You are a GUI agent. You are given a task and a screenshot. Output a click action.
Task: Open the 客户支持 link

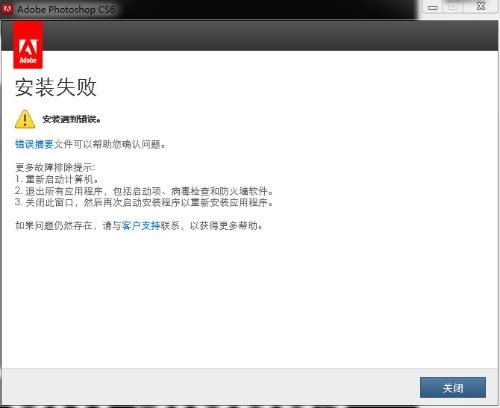[141, 226]
